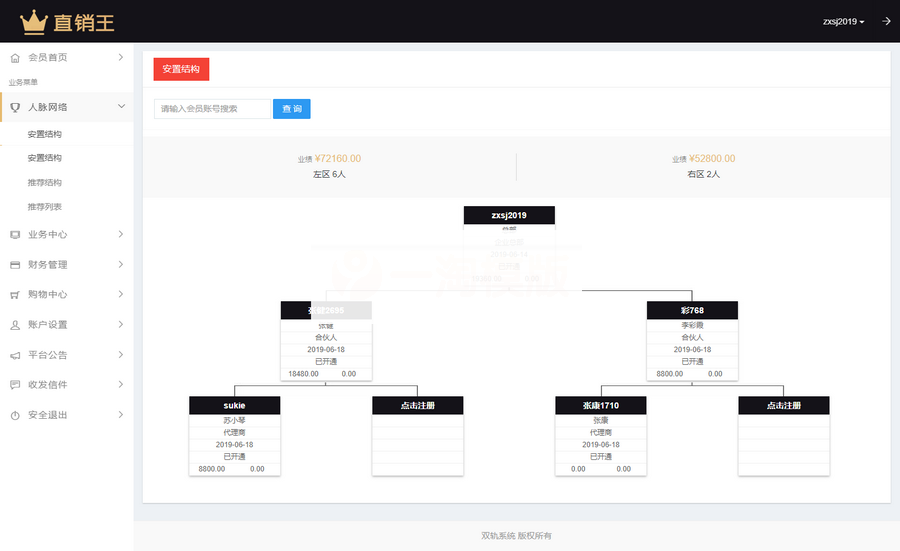900x551 pixels.
Task: Click the user icon for 账户设置
Action: point(15,325)
